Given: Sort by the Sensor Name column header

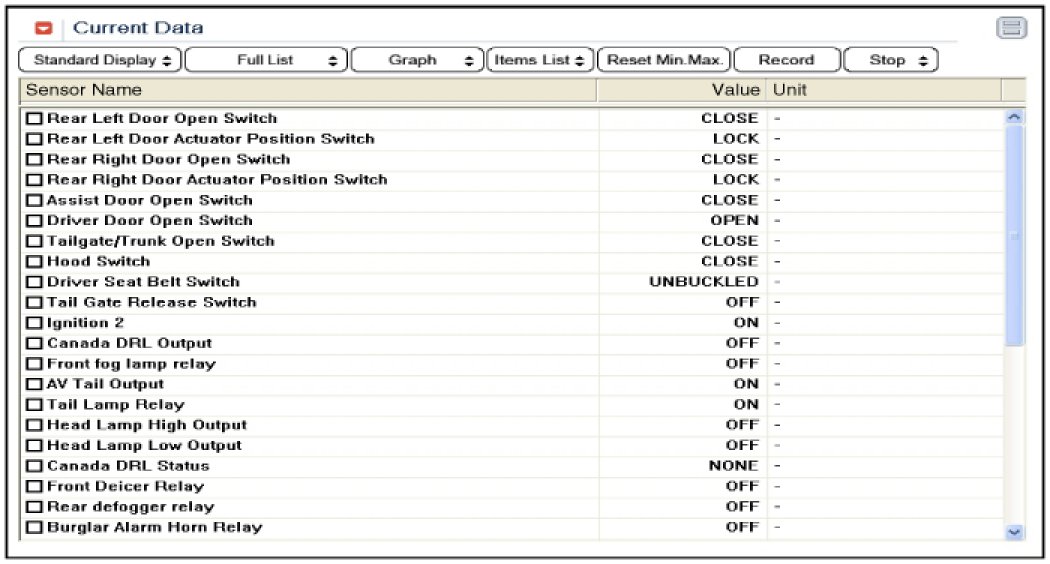Looking at the screenshot, I should 308,90.
